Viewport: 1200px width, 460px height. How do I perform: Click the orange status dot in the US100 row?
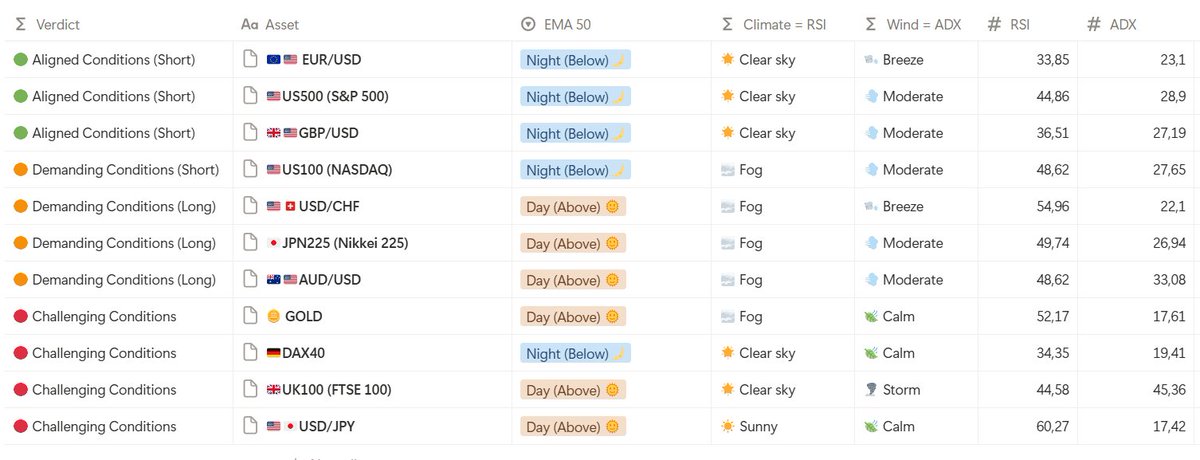[x=20, y=170]
